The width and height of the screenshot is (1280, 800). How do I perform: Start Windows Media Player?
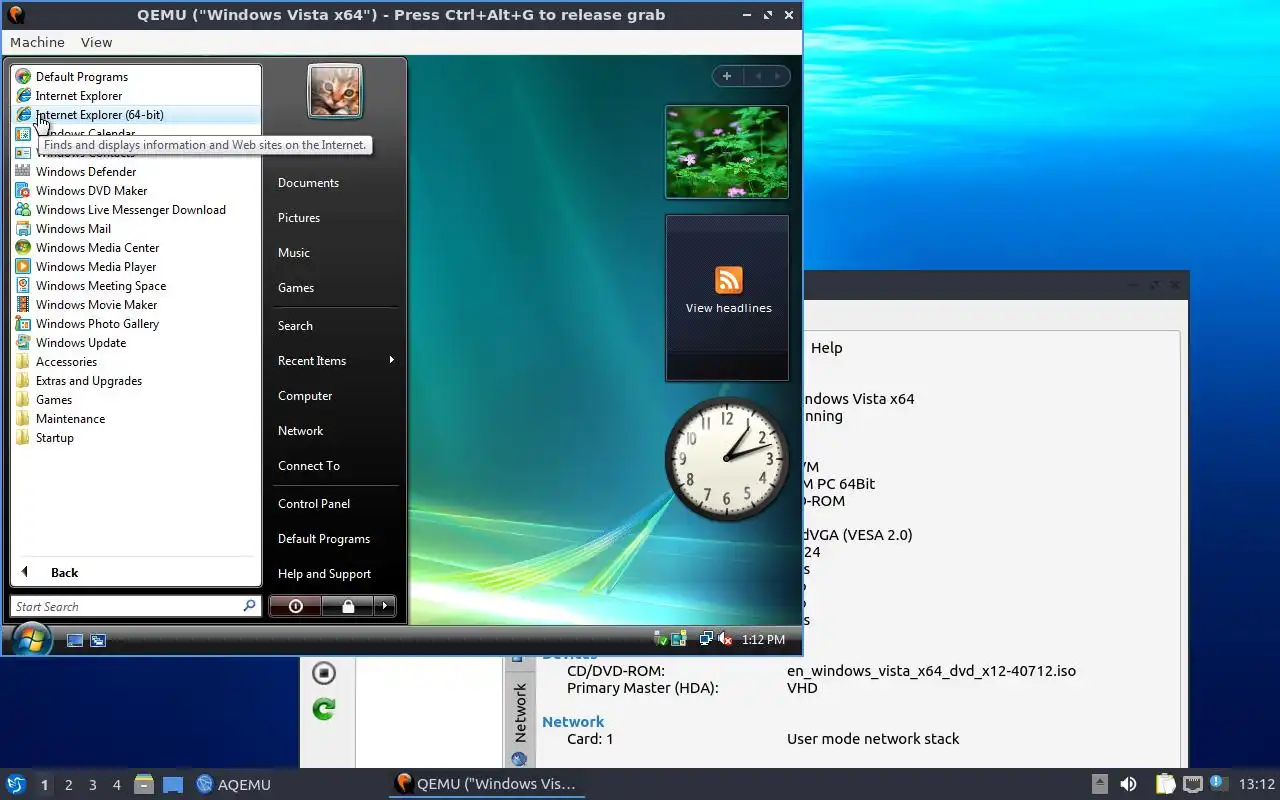click(96, 267)
